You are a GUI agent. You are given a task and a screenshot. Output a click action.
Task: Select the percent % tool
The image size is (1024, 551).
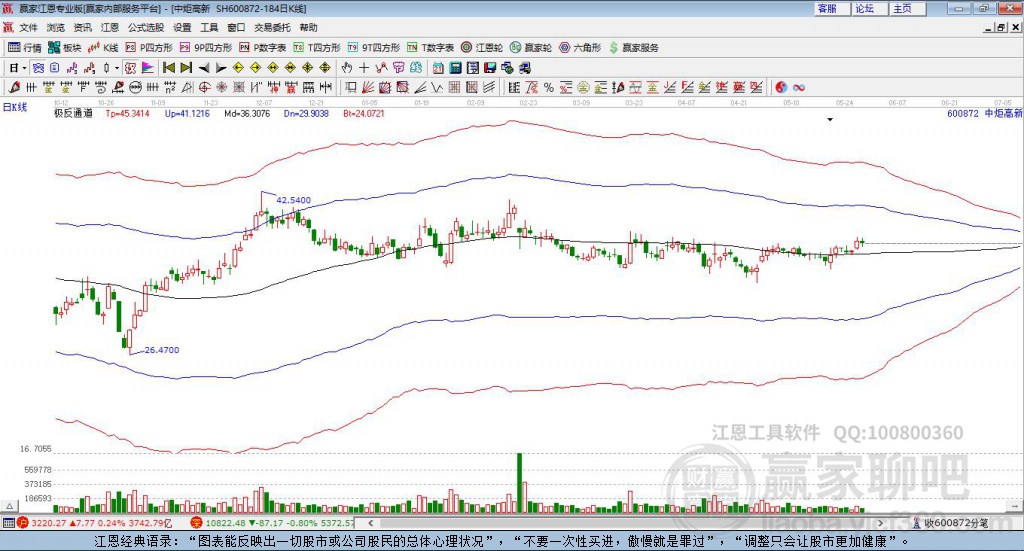pyautogui.click(x=549, y=87)
